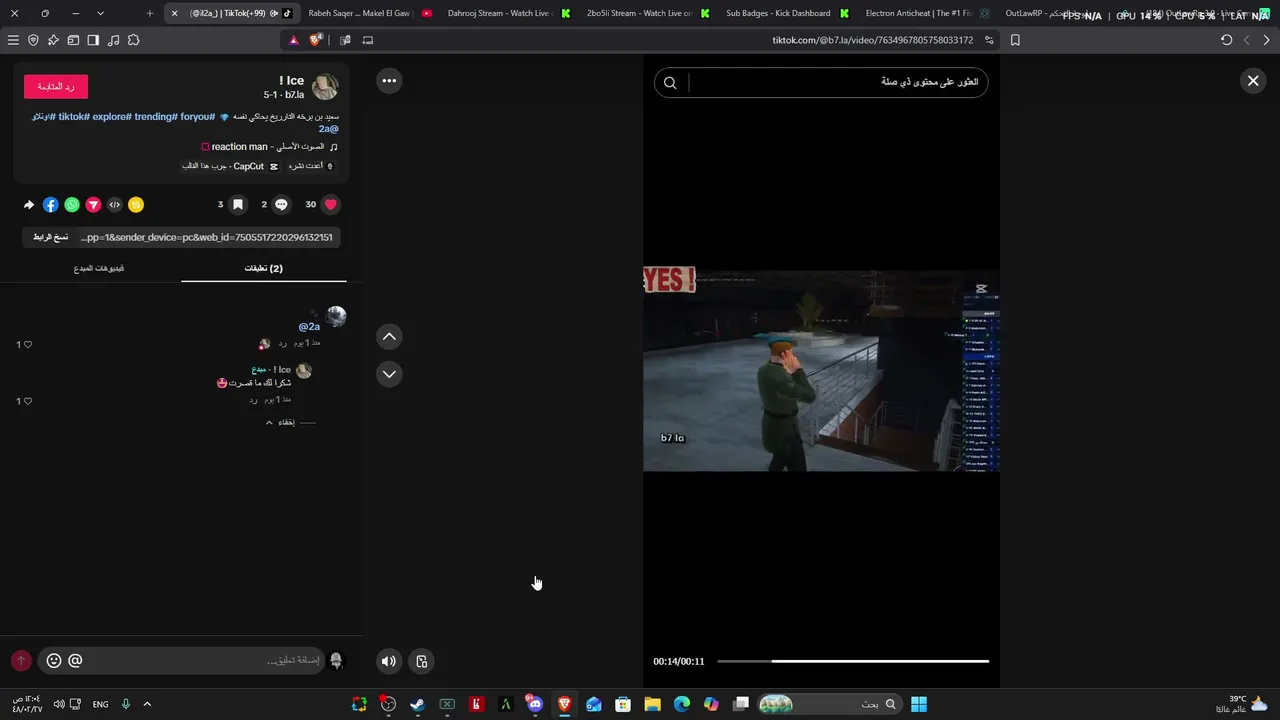Click the auto-scroll icon beside the speaker

click(422, 661)
